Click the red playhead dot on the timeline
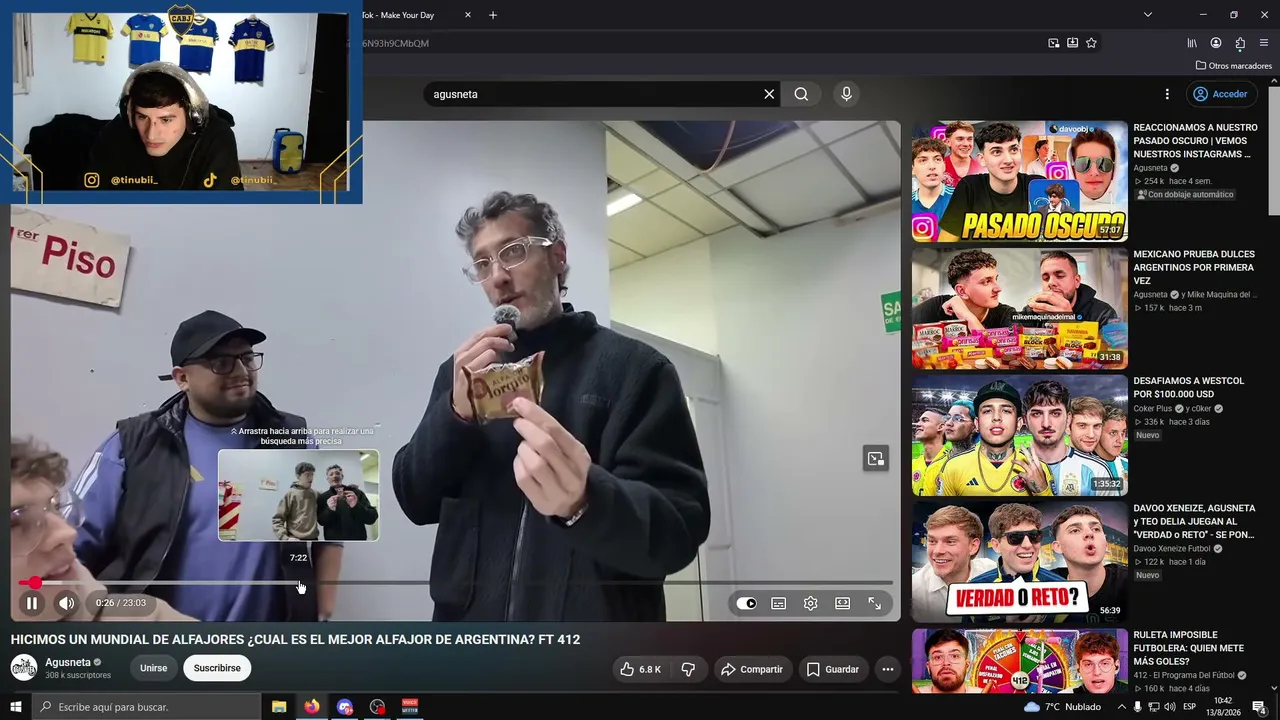 (x=35, y=582)
